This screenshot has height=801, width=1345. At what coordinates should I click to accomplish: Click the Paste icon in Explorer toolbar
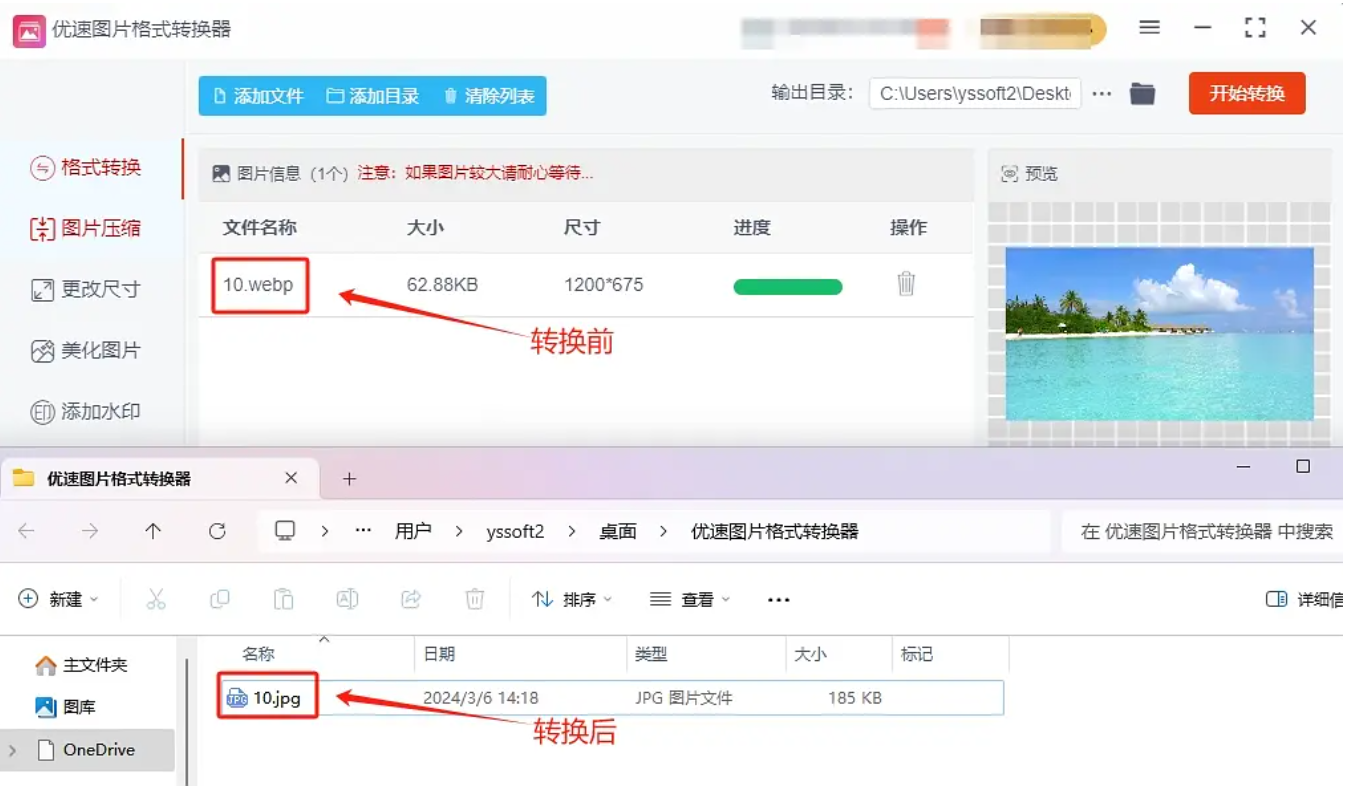tap(284, 599)
